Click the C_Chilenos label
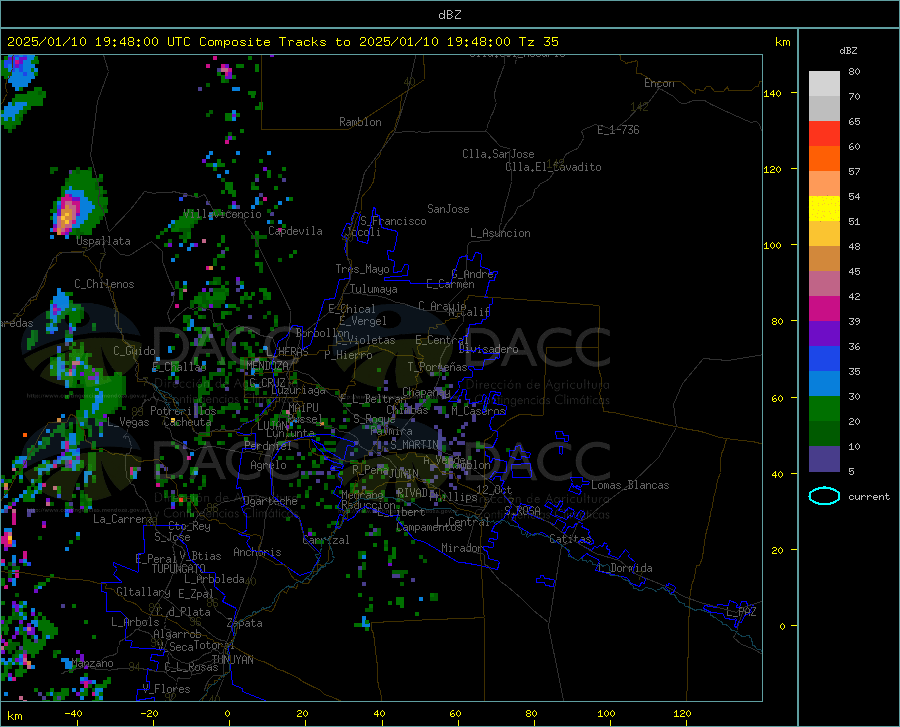The height and width of the screenshot is (727, 900). point(104,284)
